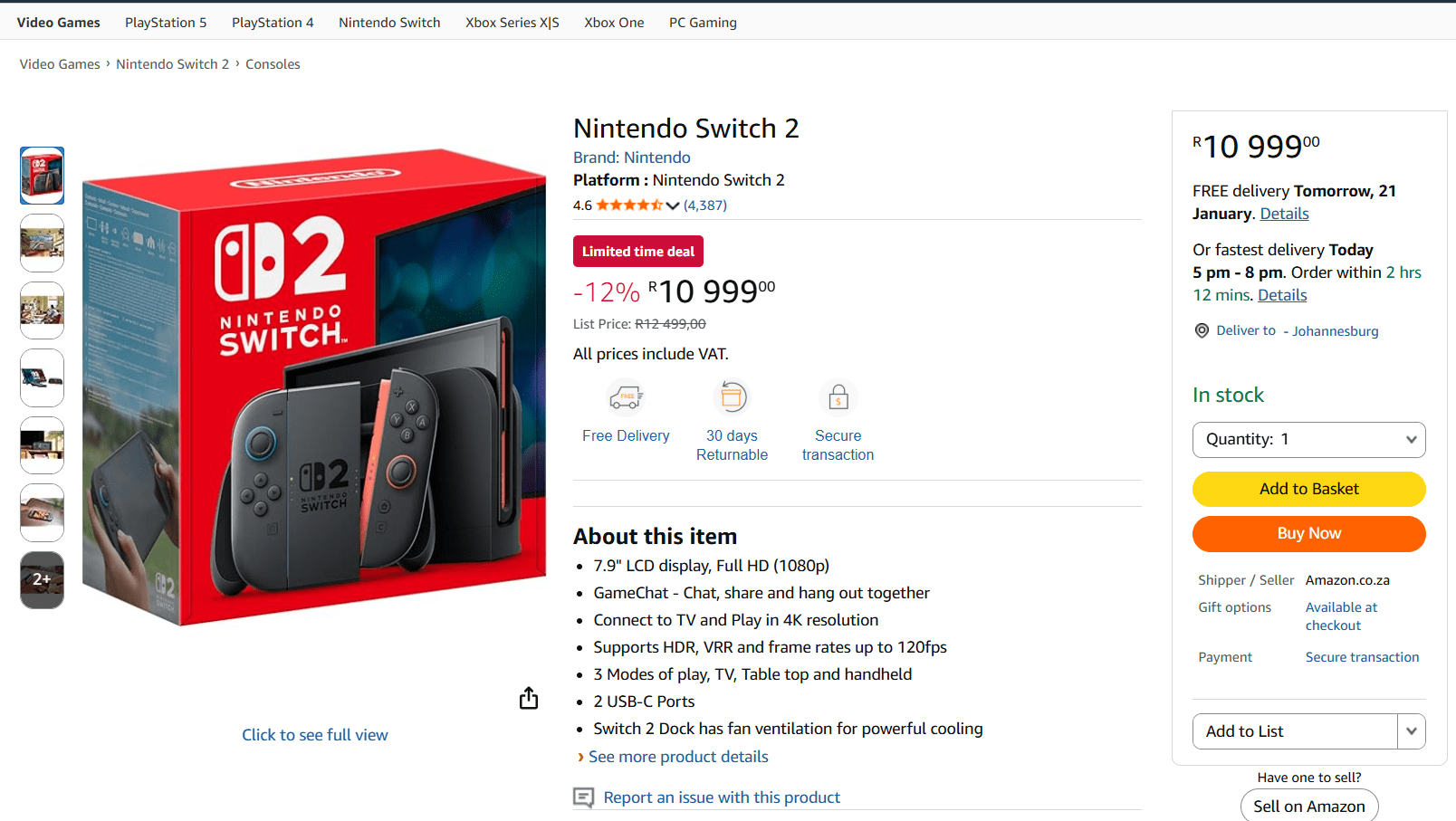Expand the Add to List chevron
1456x821 pixels.
1411,730
